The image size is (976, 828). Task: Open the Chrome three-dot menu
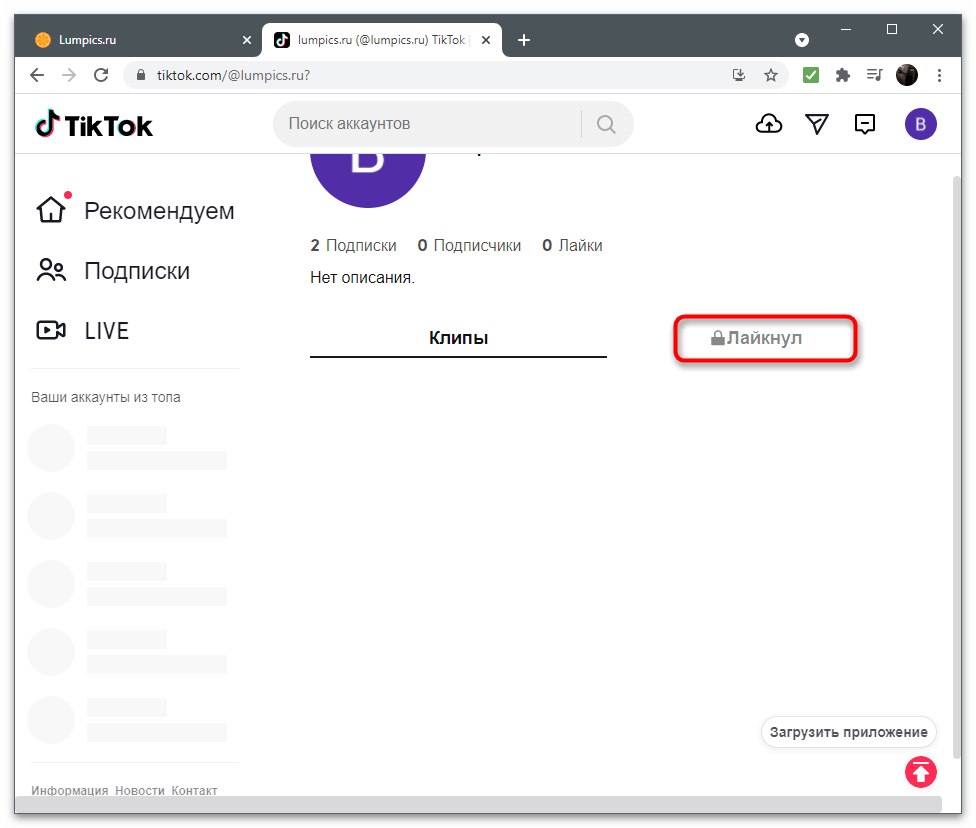(939, 75)
